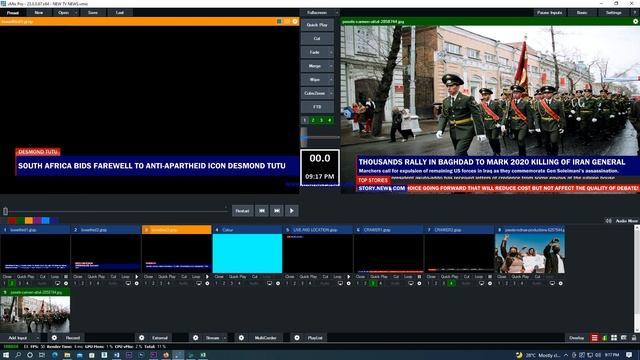Click the External settings gear icon

pos(142,338)
